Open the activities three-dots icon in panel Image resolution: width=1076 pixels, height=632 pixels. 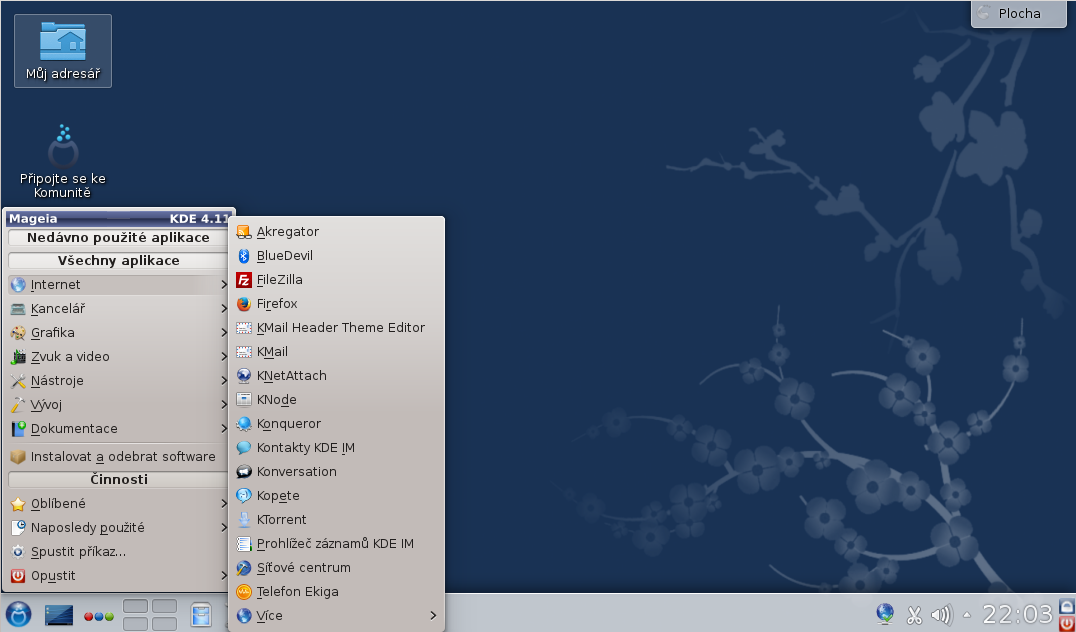pos(99,616)
